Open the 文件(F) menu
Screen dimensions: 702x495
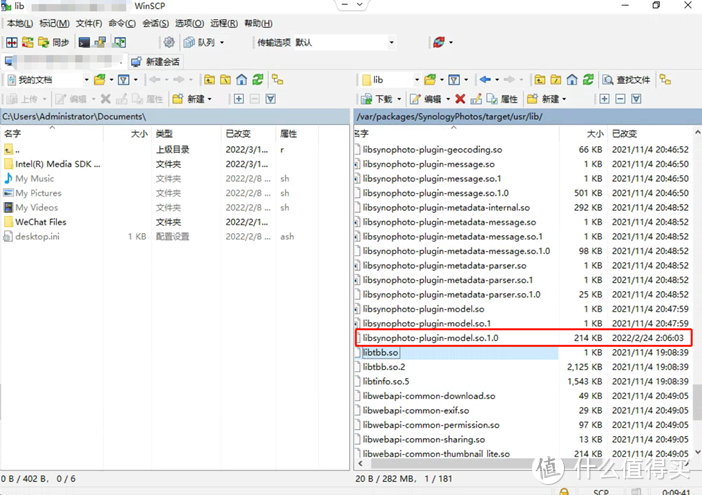coord(89,23)
